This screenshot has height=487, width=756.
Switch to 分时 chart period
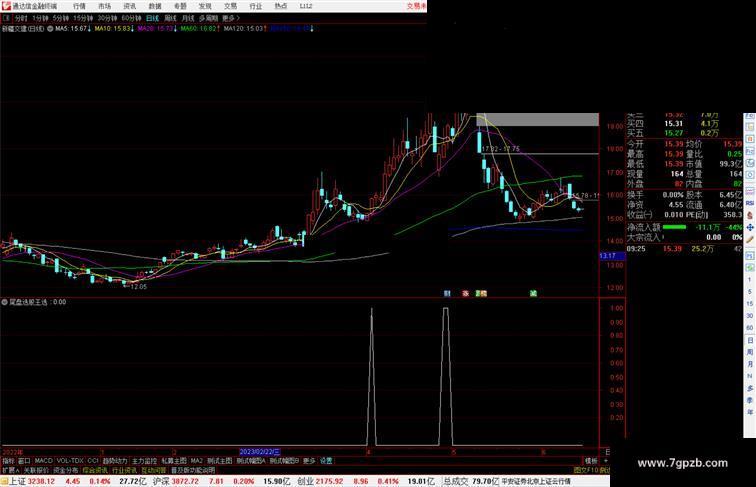[x=21, y=18]
